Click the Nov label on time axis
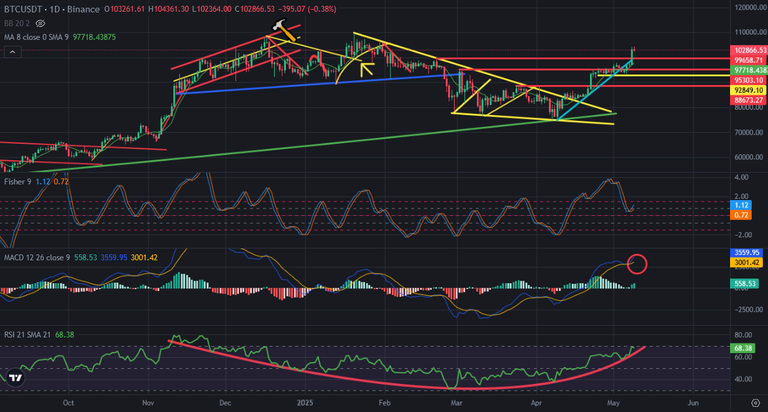This screenshot has height=412, width=768. click(x=148, y=403)
